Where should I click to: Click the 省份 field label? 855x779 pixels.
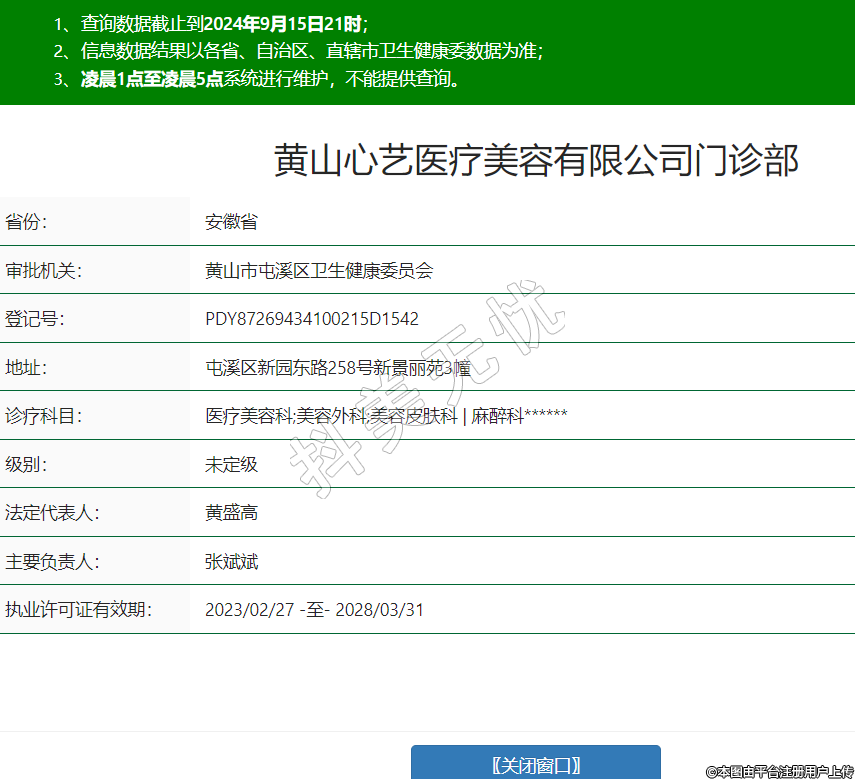pos(26,222)
